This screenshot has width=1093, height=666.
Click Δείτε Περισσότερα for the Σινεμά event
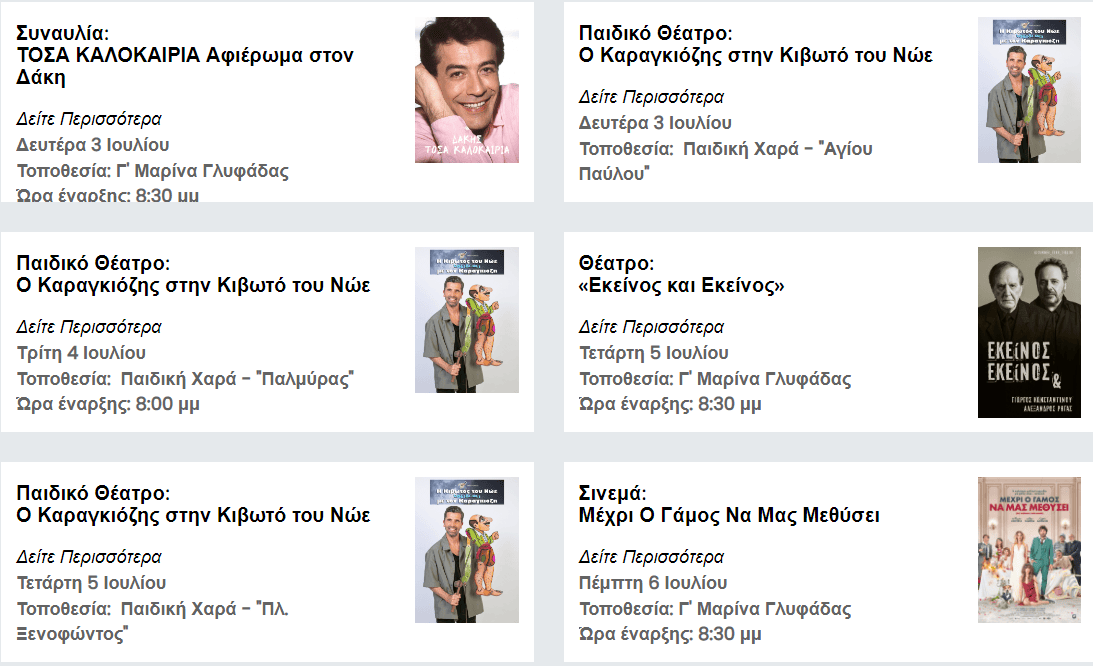pyautogui.click(x=651, y=557)
